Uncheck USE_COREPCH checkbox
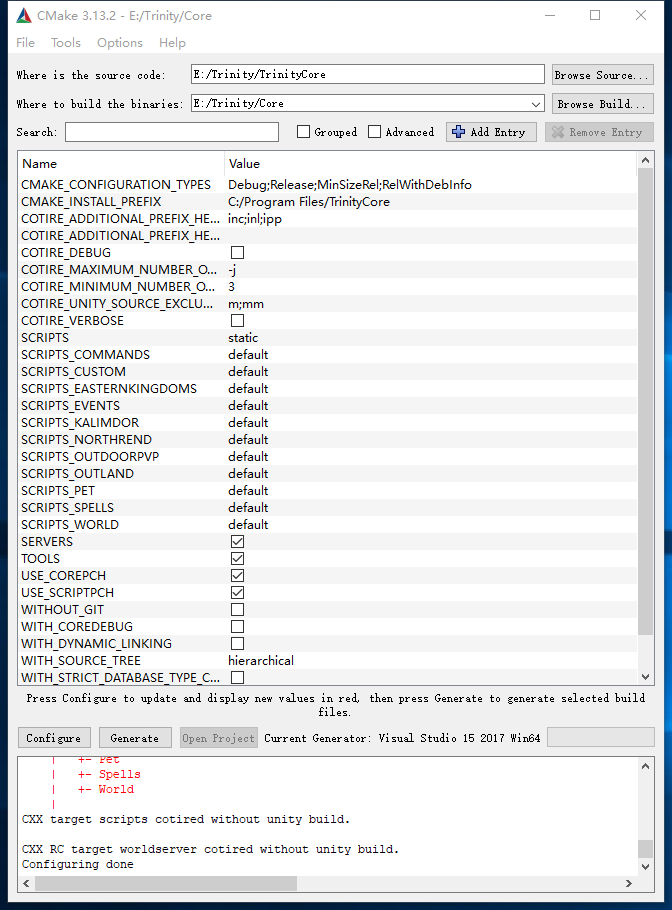This screenshot has width=672, height=910. (x=237, y=575)
